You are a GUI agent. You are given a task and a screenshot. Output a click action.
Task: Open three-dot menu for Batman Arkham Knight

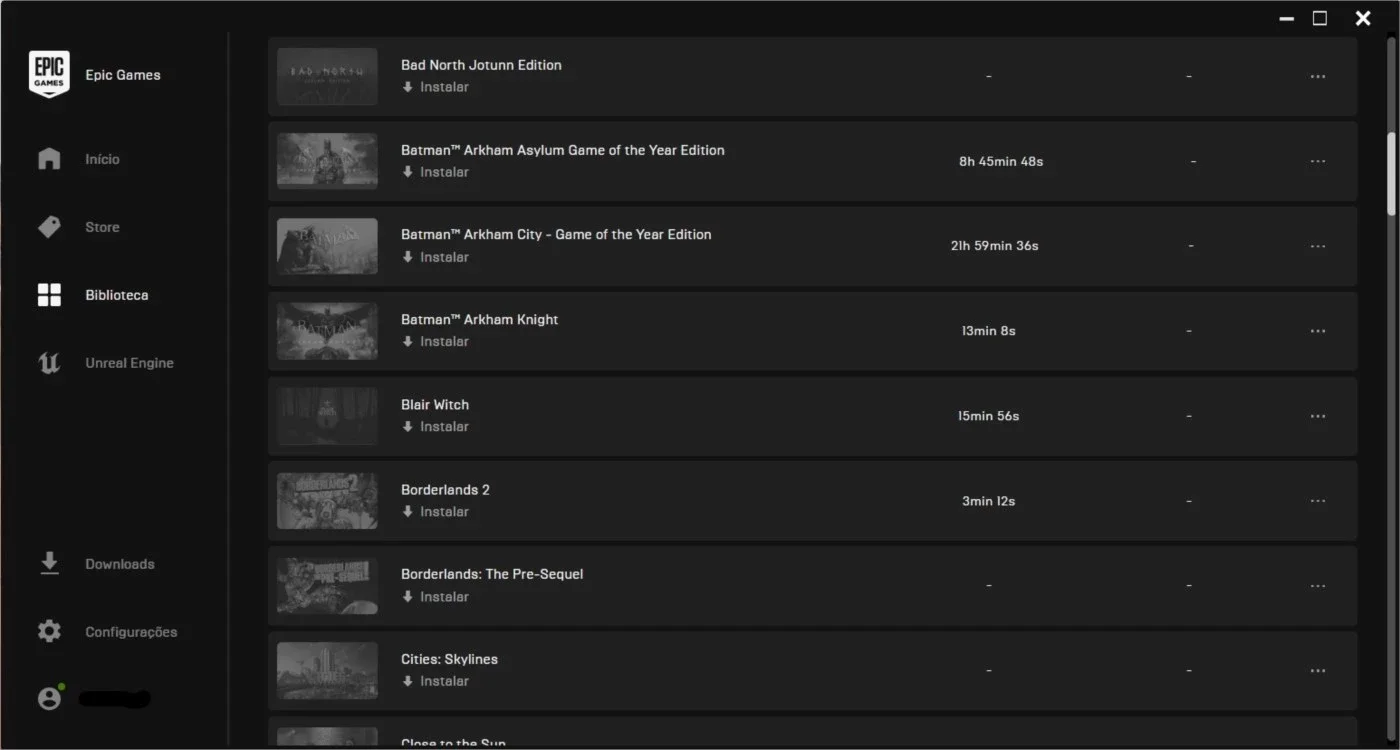[x=1318, y=331]
